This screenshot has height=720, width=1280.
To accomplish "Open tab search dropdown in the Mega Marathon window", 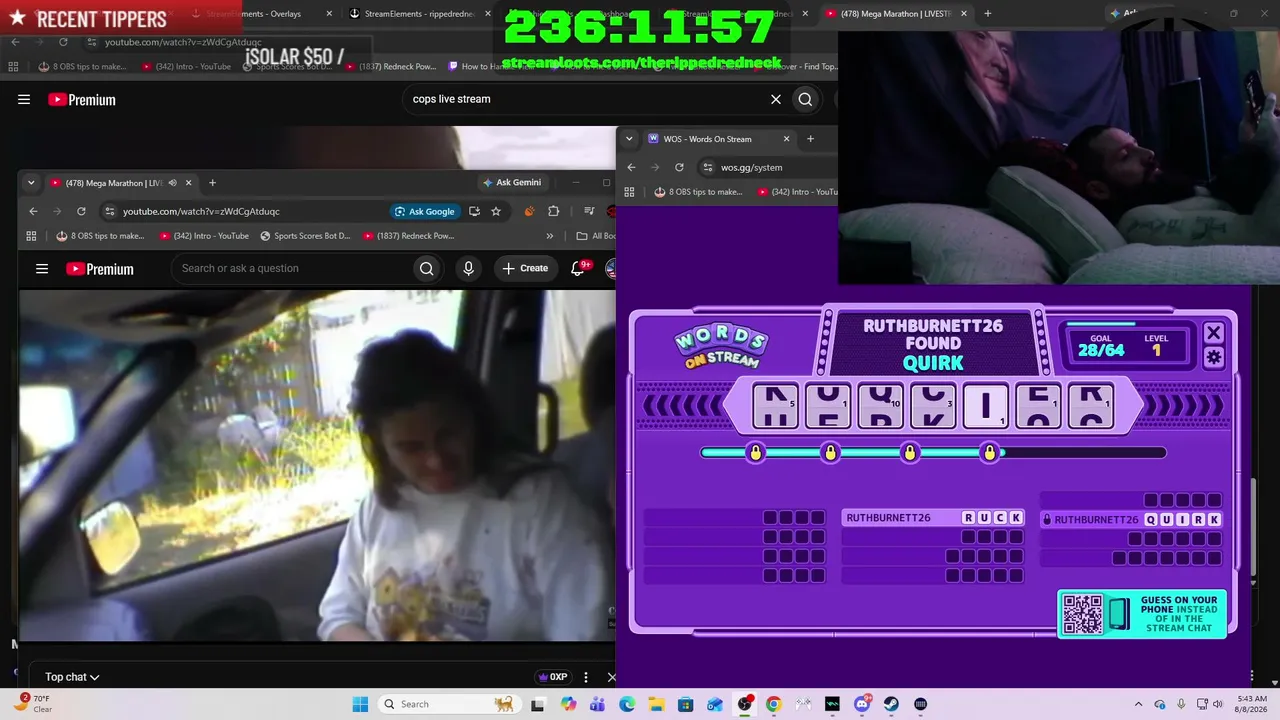I will click(x=31, y=183).
